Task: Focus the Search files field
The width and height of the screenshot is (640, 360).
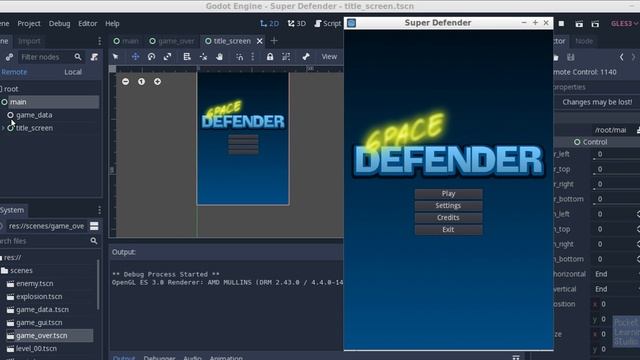Action: pyautogui.click(x=45, y=241)
